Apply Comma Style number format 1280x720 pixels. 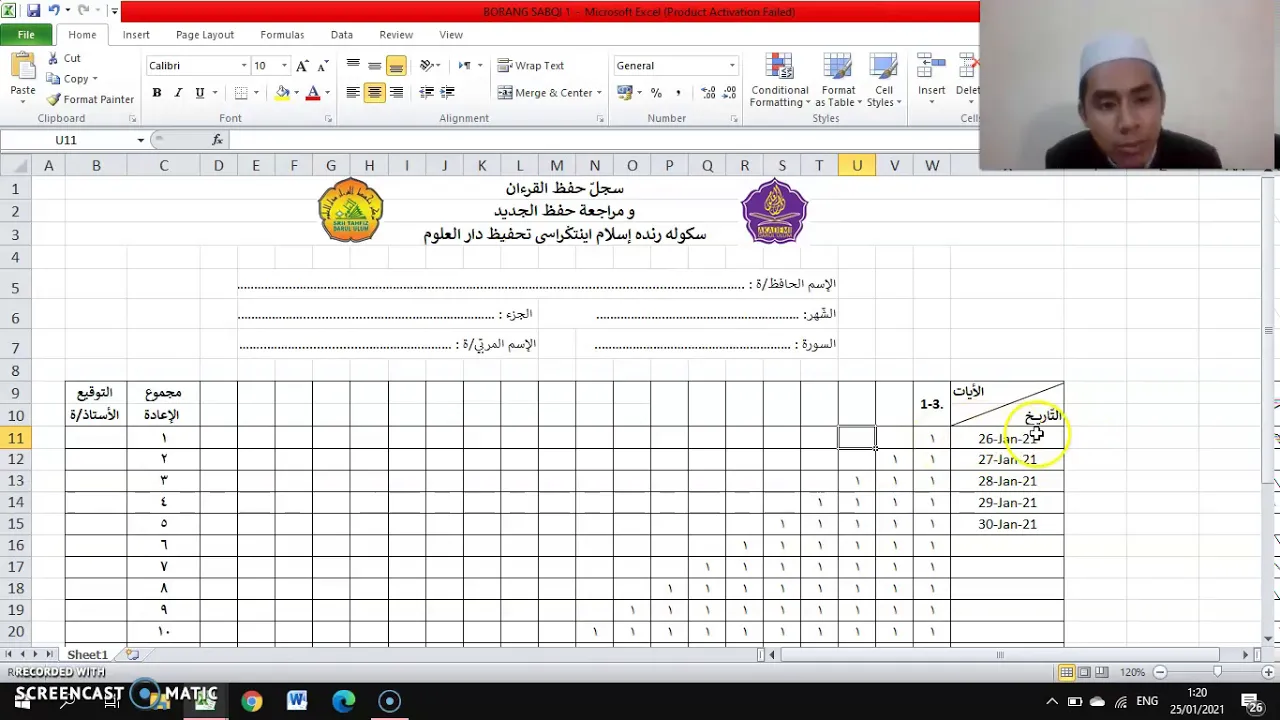pyautogui.click(x=678, y=92)
